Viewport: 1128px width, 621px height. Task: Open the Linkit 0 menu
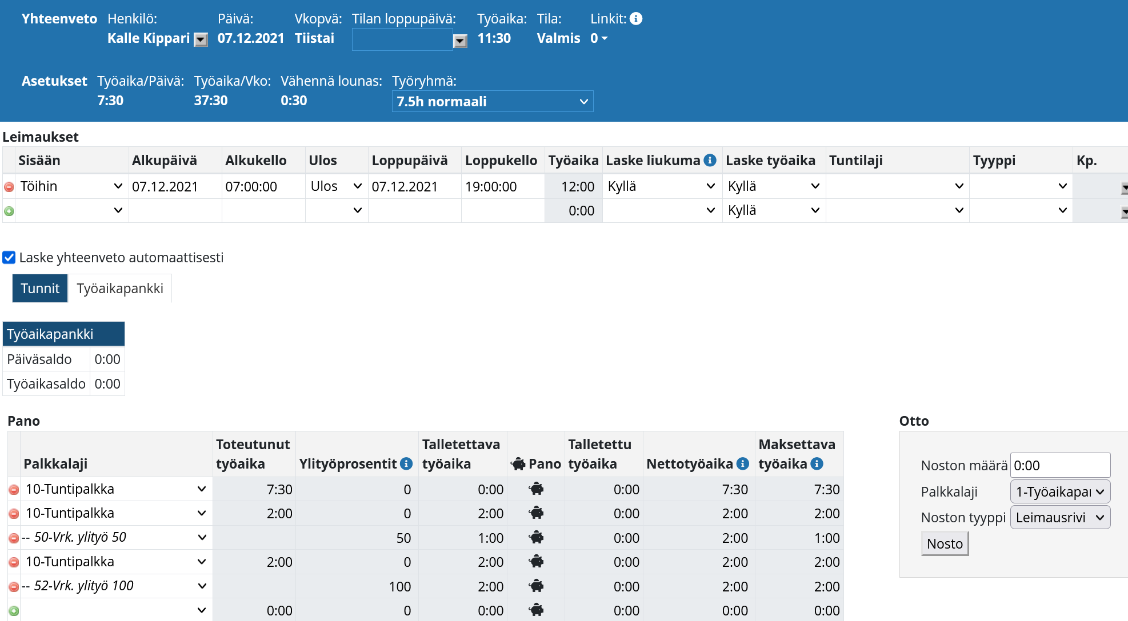point(599,39)
